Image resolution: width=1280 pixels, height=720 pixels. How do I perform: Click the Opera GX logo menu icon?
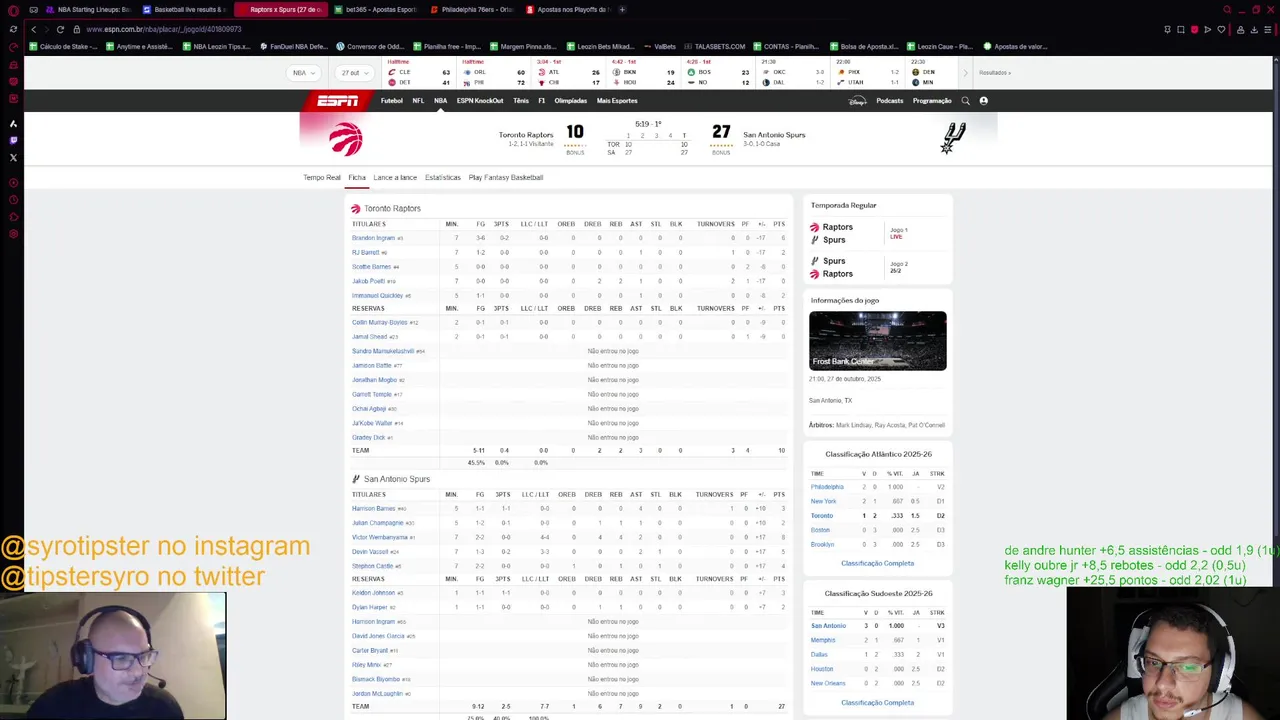(x=13, y=10)
